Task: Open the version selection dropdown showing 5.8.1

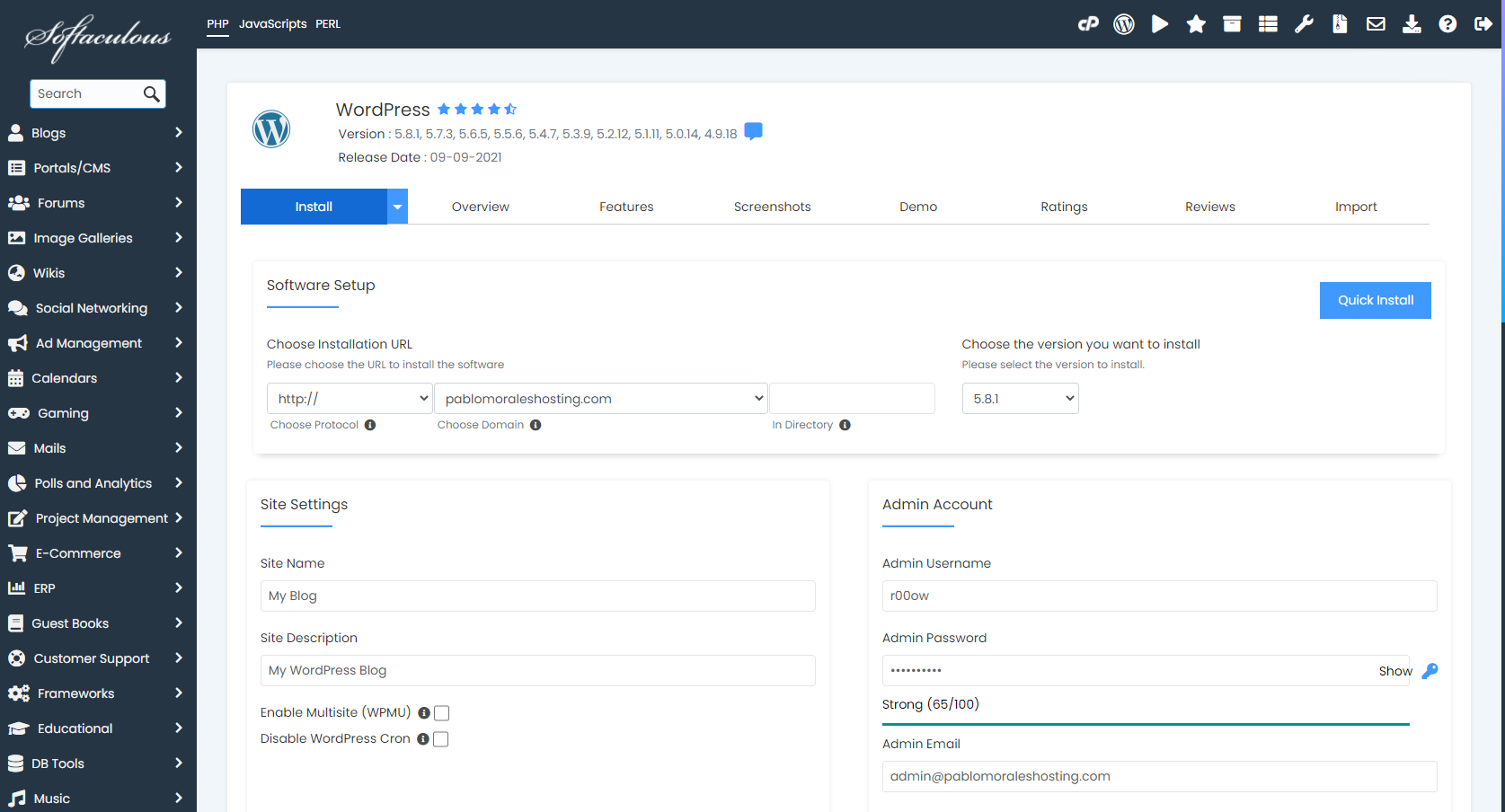Action: (x=1020, y=398)
